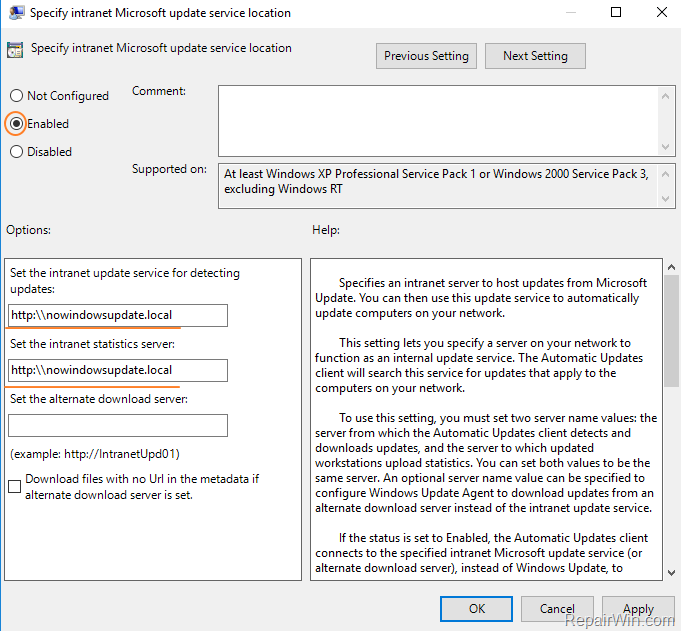
Task: Select the Not Configured radio button
Action: coord(17,96)
